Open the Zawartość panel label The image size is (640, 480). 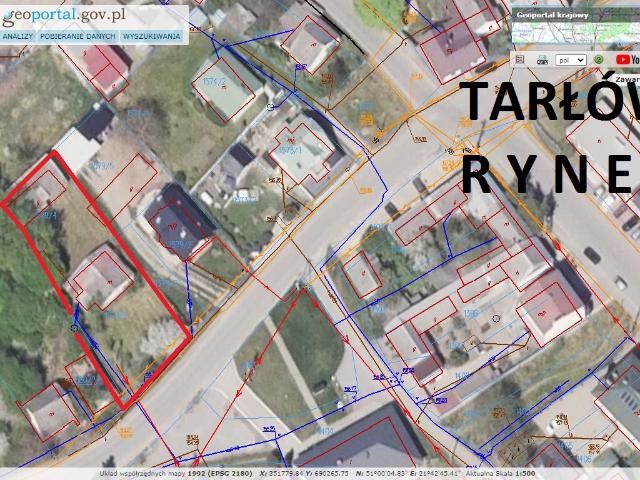tap(627, 78)
